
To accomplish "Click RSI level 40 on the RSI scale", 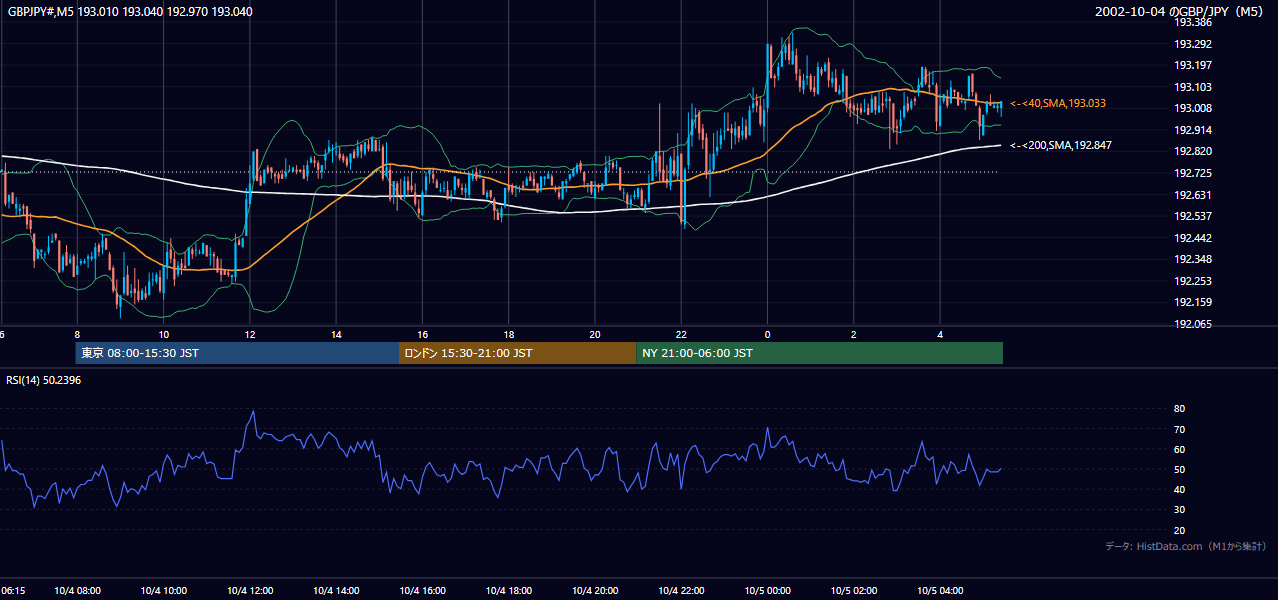I will (x=1179, y=489).
